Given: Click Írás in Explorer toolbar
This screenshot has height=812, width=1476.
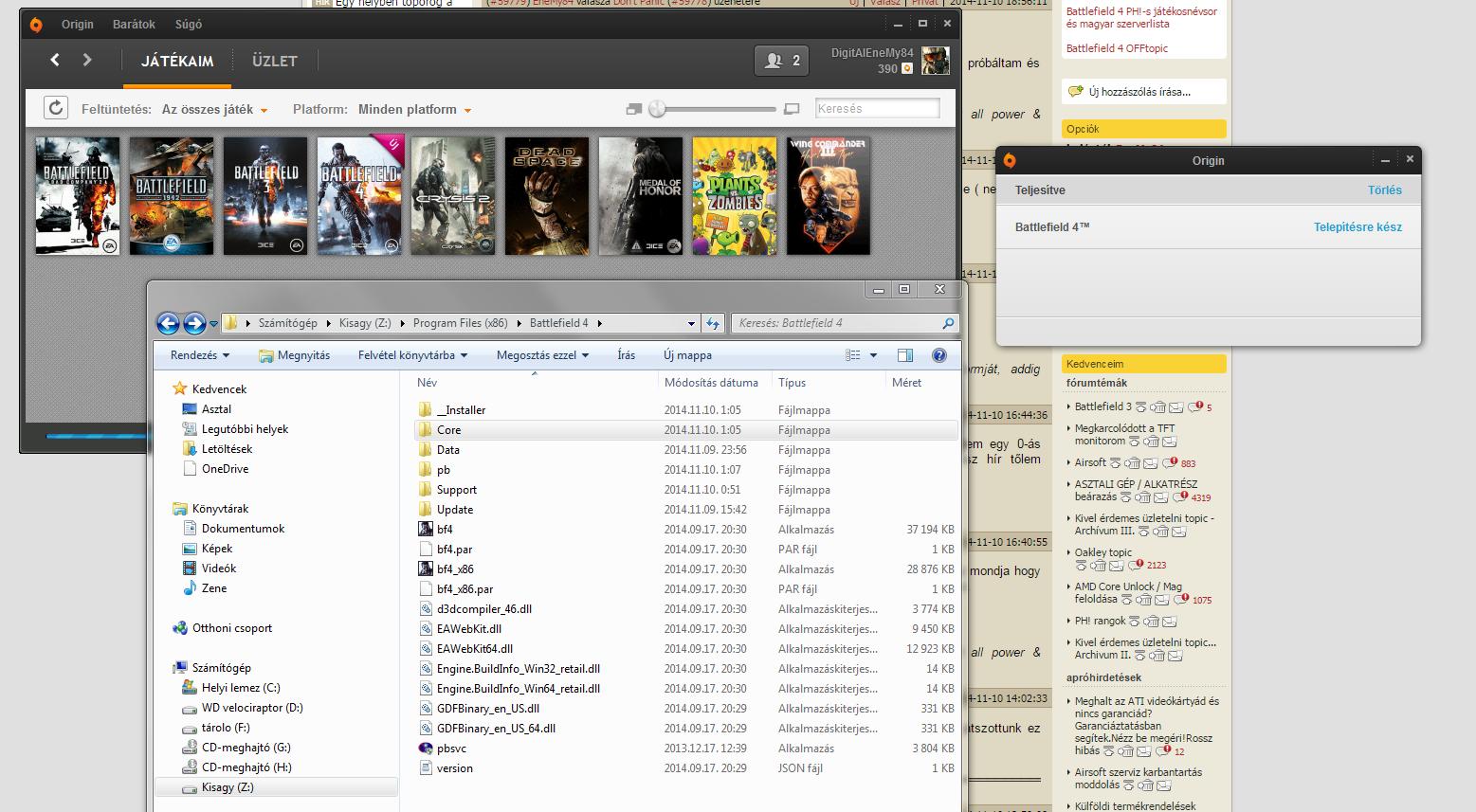Looking at the screenshot, I should (x=626, y=355).
